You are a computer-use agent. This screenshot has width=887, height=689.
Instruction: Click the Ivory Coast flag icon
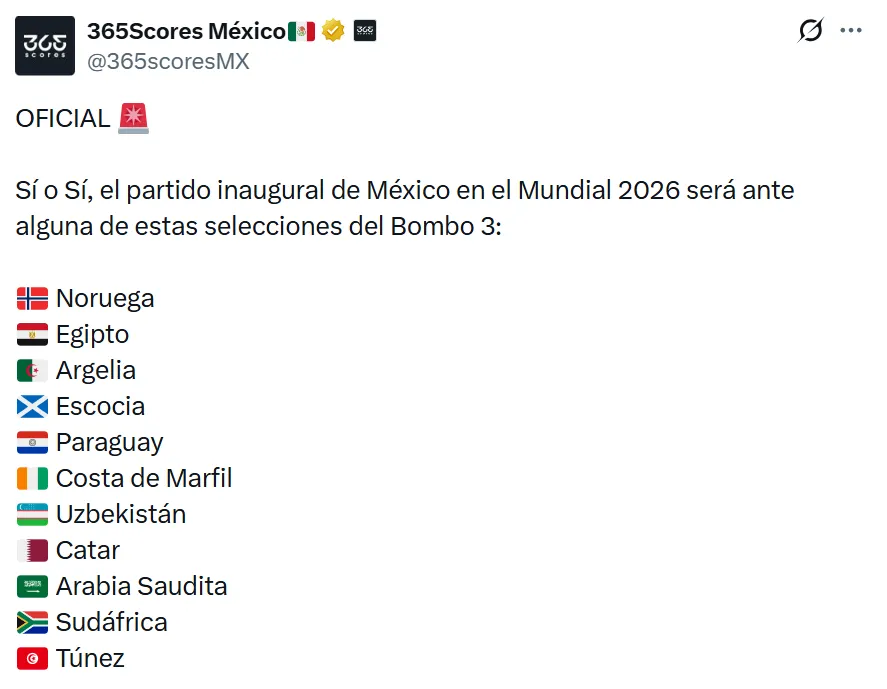click(x=32, y=478)
